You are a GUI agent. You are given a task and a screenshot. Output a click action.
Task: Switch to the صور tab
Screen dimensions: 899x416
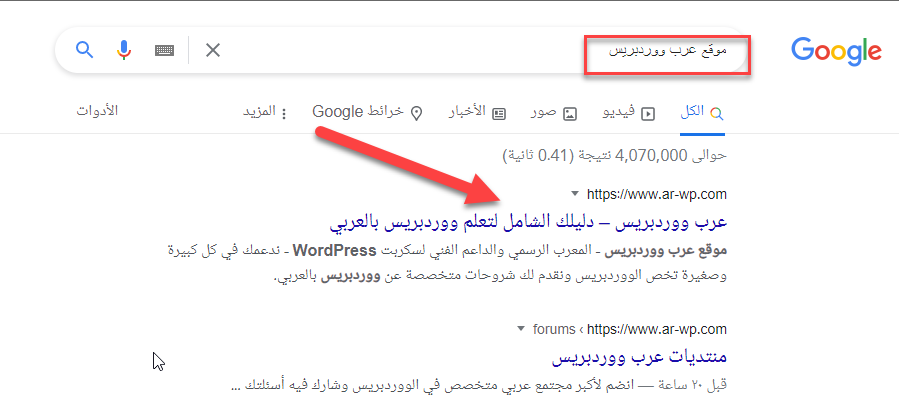[554, 113]
